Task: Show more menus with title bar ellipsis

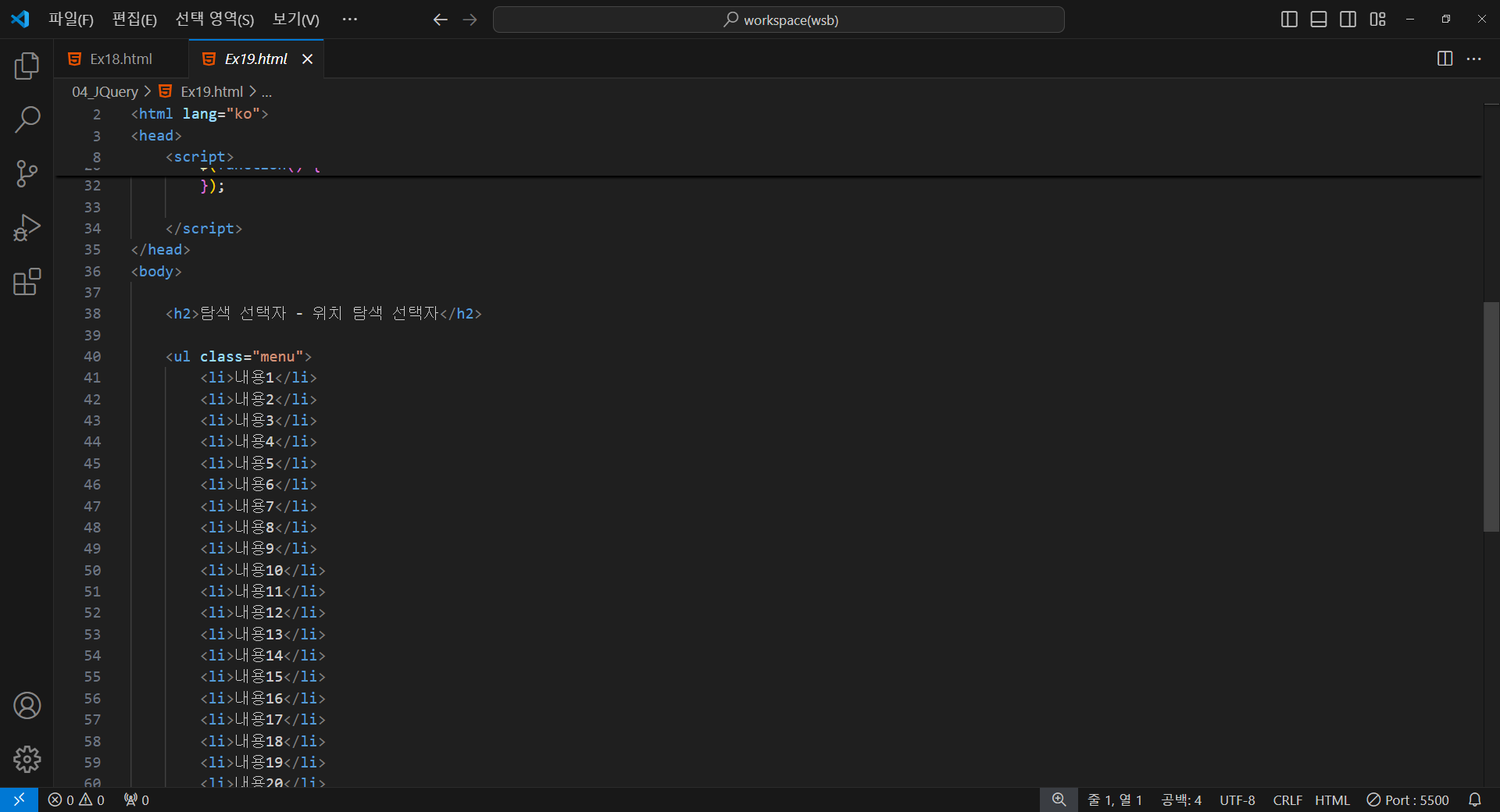Action: click(x=350, y=20)
